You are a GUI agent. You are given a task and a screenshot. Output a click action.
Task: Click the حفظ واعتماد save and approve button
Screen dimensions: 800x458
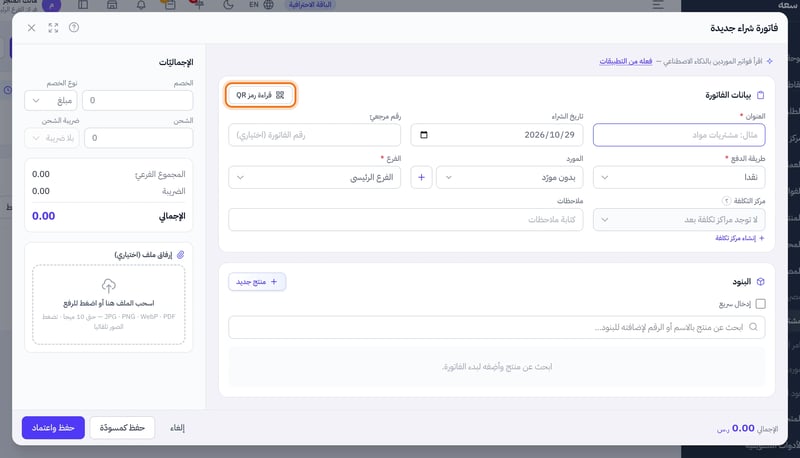[53, 427]
